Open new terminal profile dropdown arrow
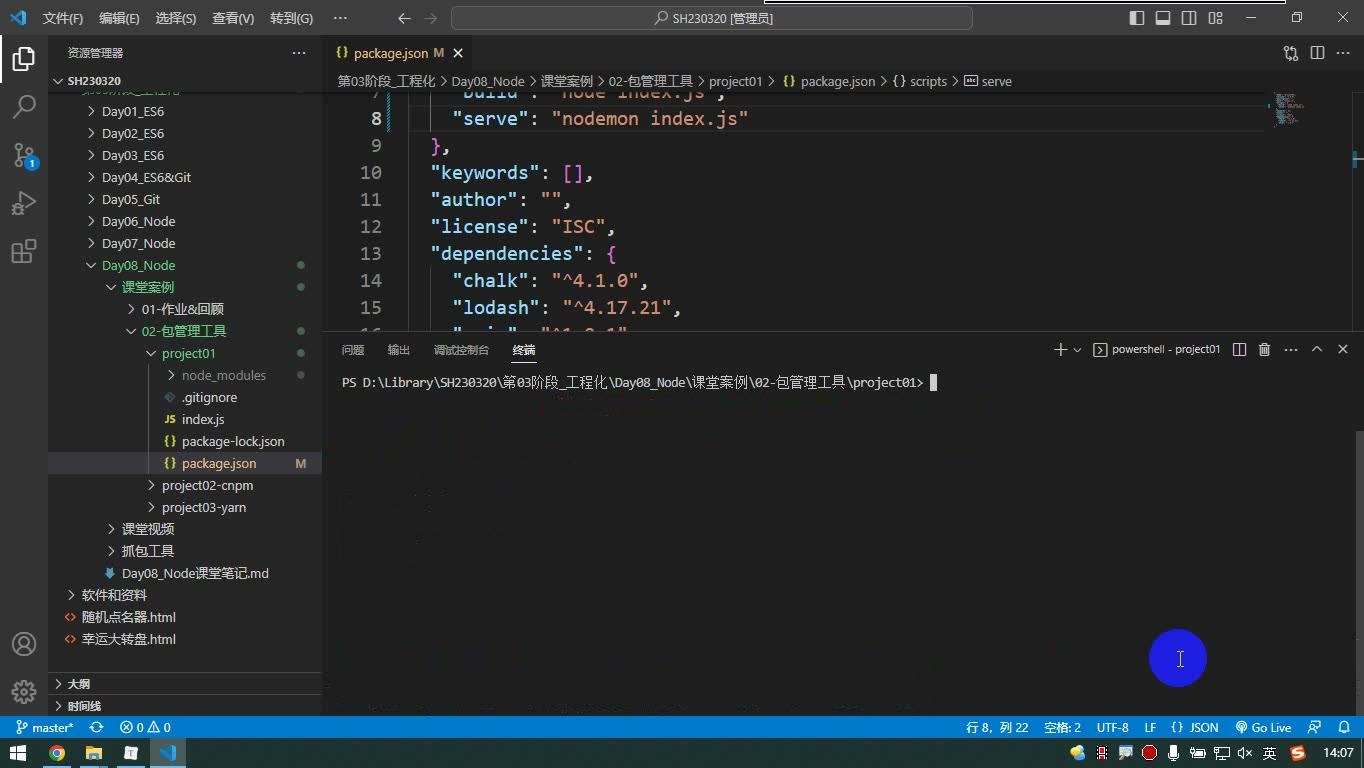This screenshot has width=1364, height=768. coord(1077,350)
